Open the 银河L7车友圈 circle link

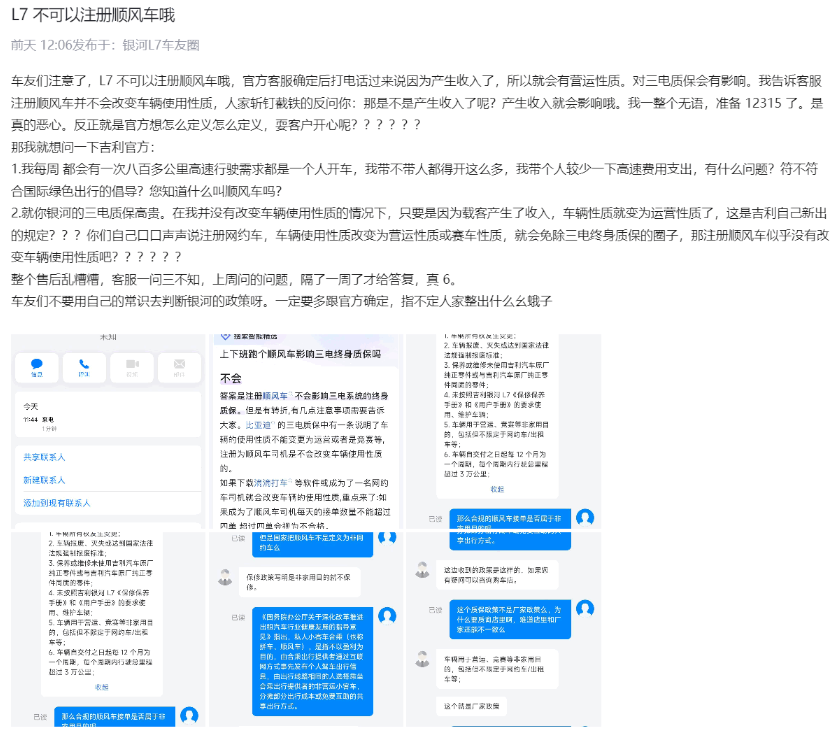coord(161,45)
